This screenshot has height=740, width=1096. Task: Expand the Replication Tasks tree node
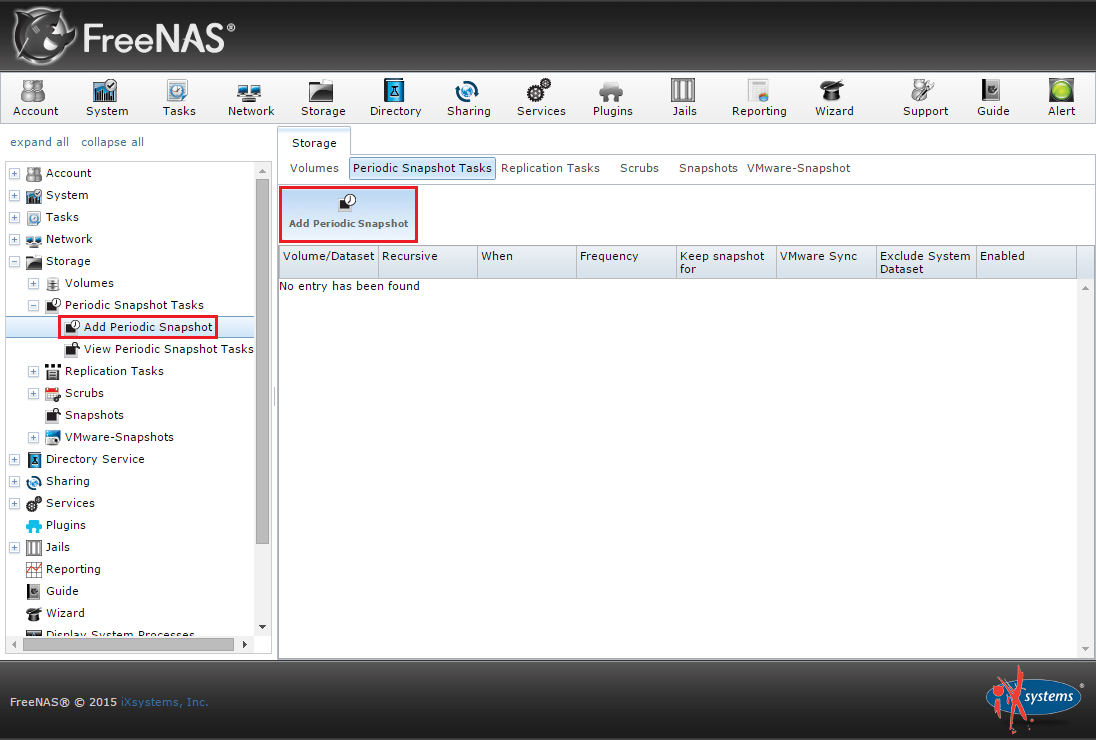tap(32, 371)
